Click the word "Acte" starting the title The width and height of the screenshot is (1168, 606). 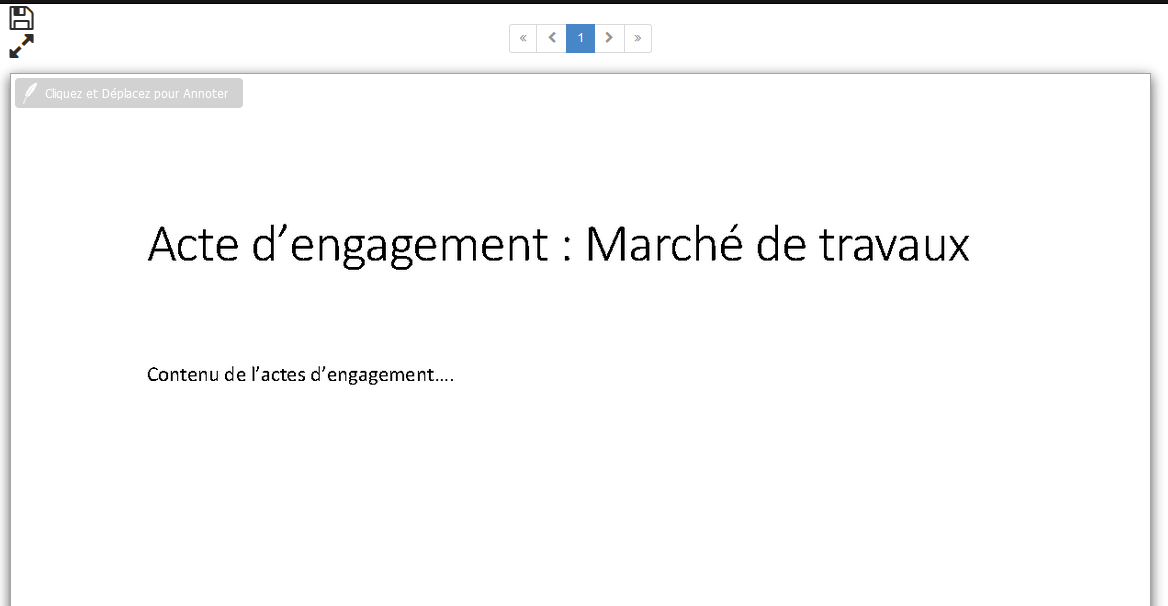click(x=195, y=245)
